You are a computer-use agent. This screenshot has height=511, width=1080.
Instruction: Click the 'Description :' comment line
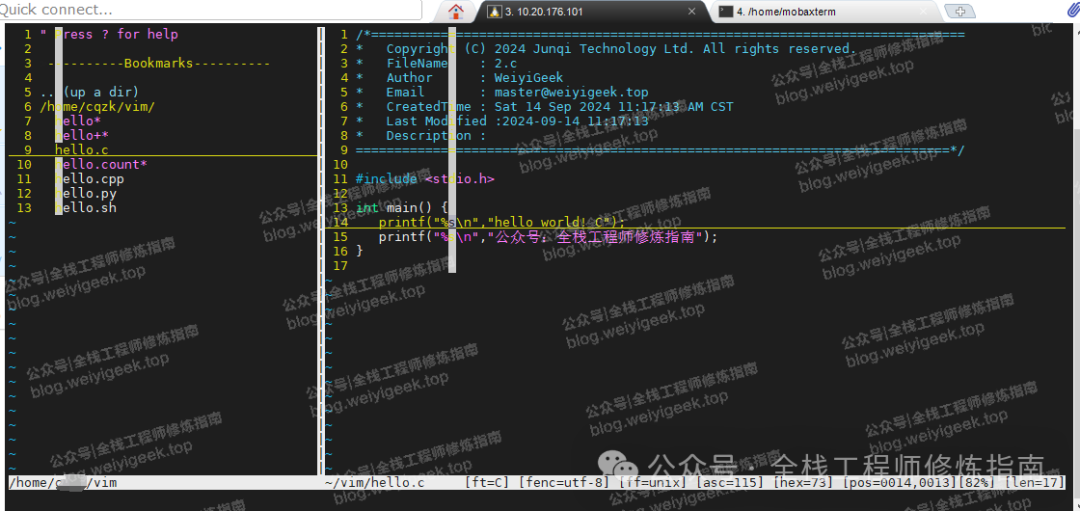click(421, 136)
